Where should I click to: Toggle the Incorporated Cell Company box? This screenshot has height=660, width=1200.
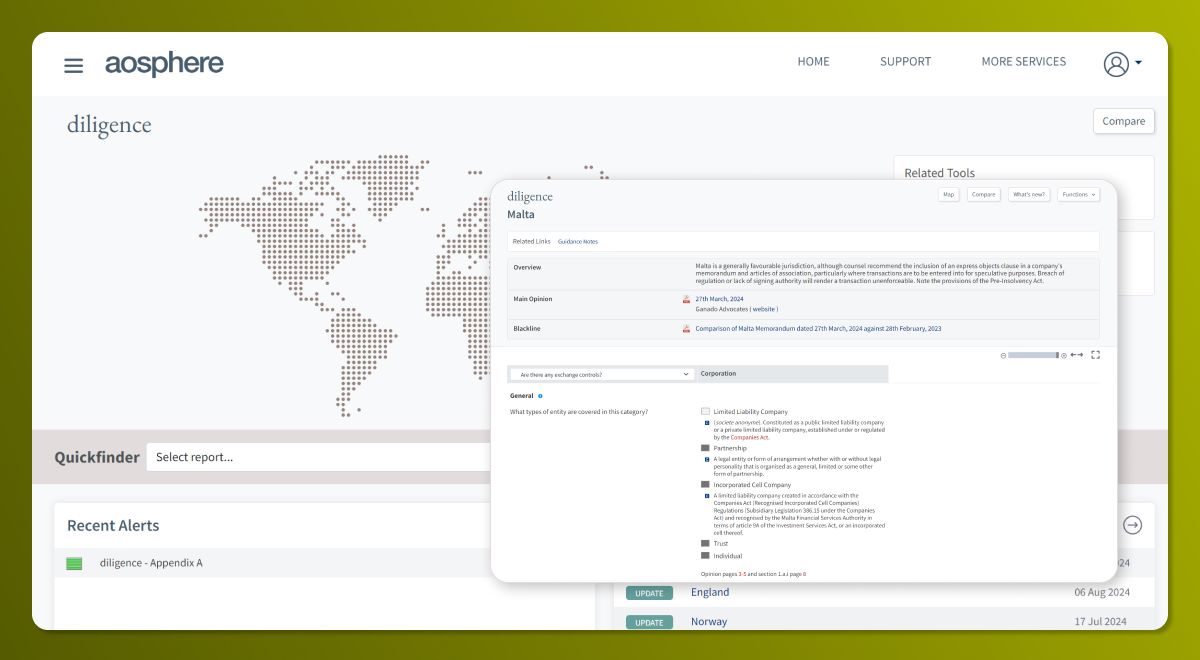(705, 484)
